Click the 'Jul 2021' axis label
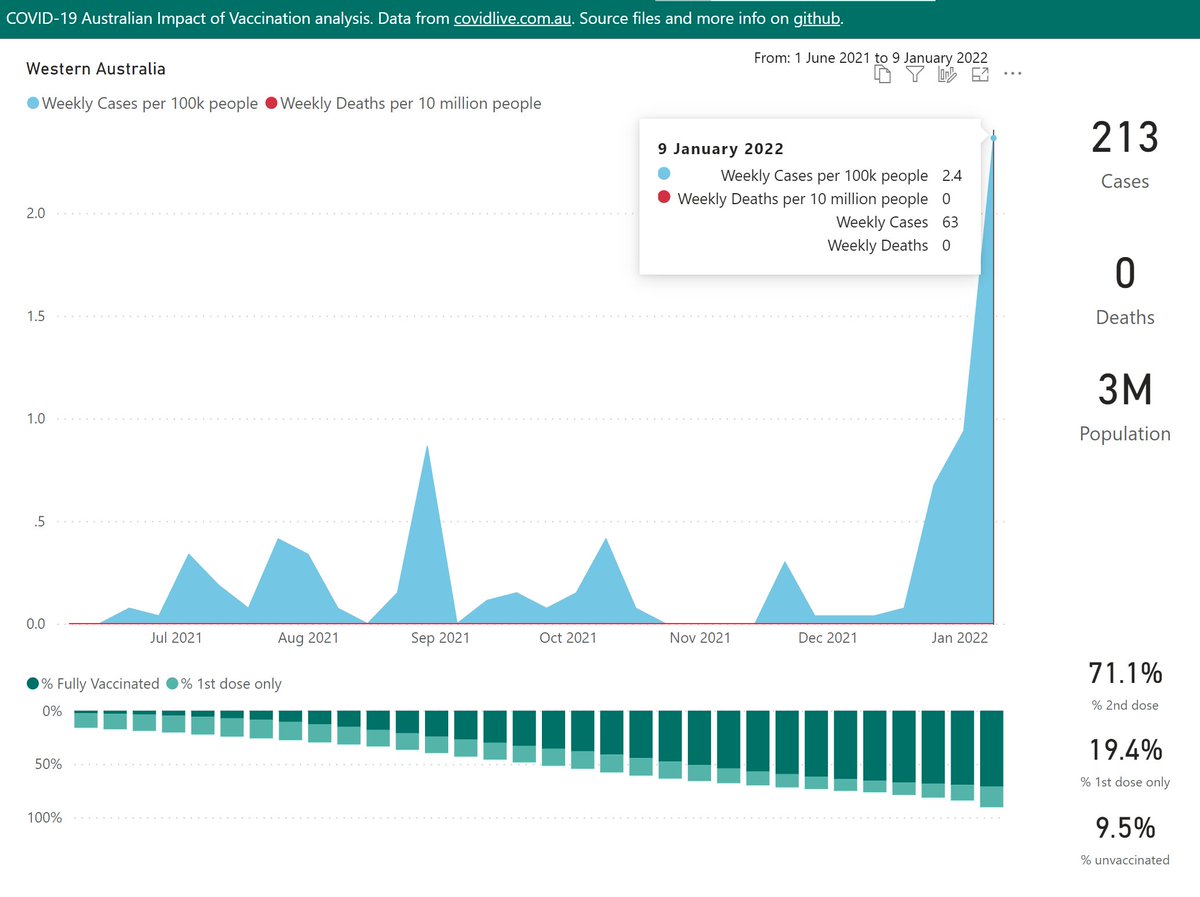Viewport: 1200px width, 897px height. coord(175,638)
